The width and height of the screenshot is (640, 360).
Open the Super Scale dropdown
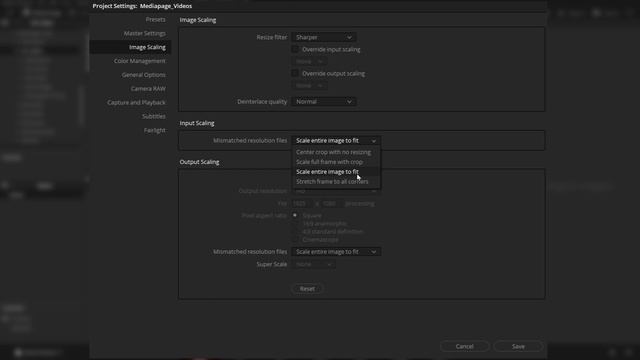(x=313, y=264)
